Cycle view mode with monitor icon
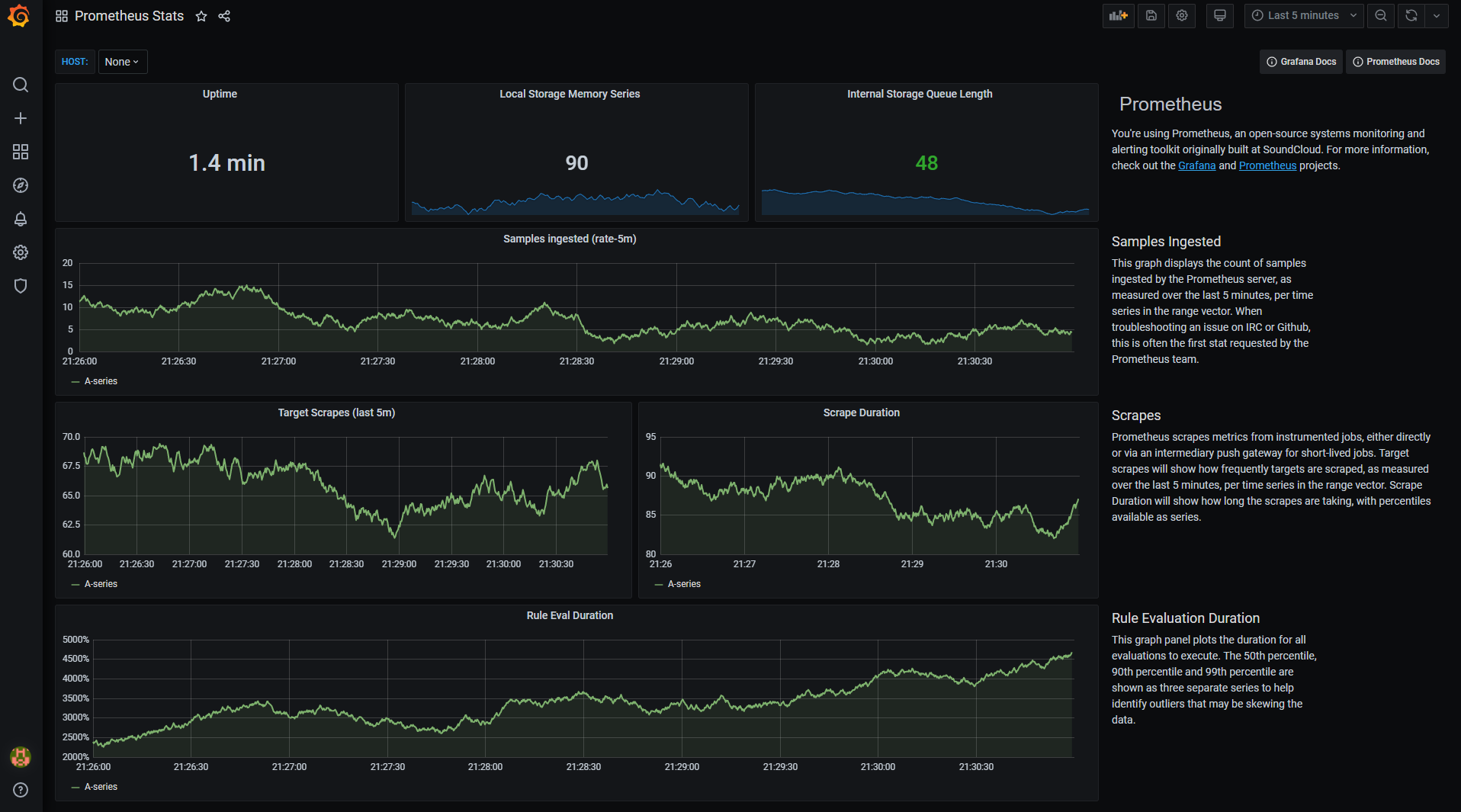Screen dimensions: 1461x812 (1220, 15)
